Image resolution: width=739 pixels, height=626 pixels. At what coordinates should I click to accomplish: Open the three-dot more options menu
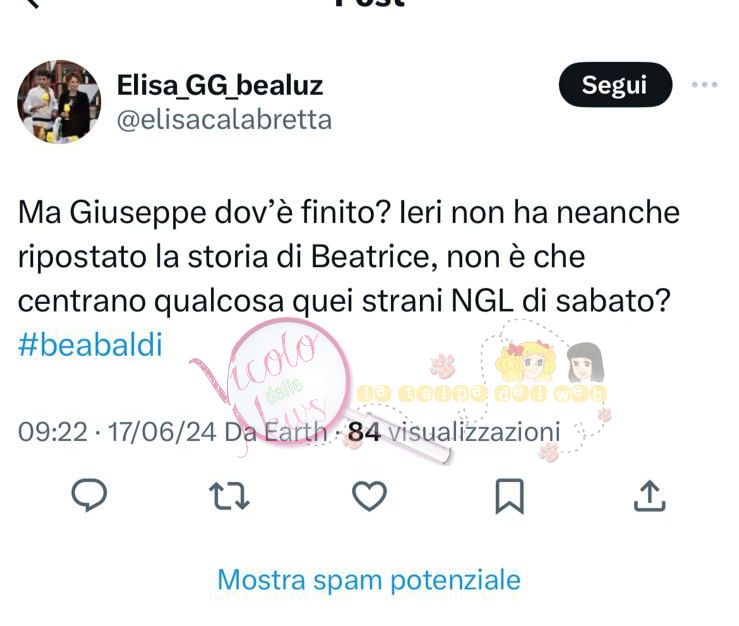tap(705, 85)
